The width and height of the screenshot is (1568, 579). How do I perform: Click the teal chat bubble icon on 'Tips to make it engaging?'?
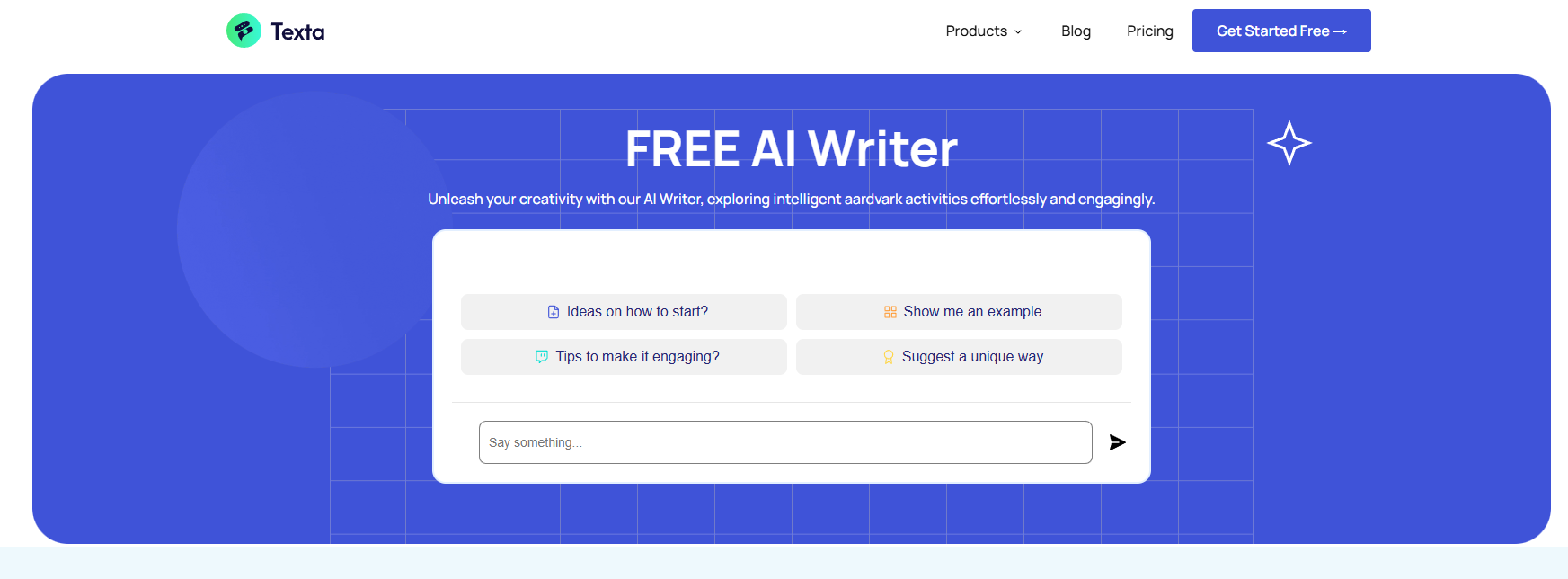tap(540, 356)
